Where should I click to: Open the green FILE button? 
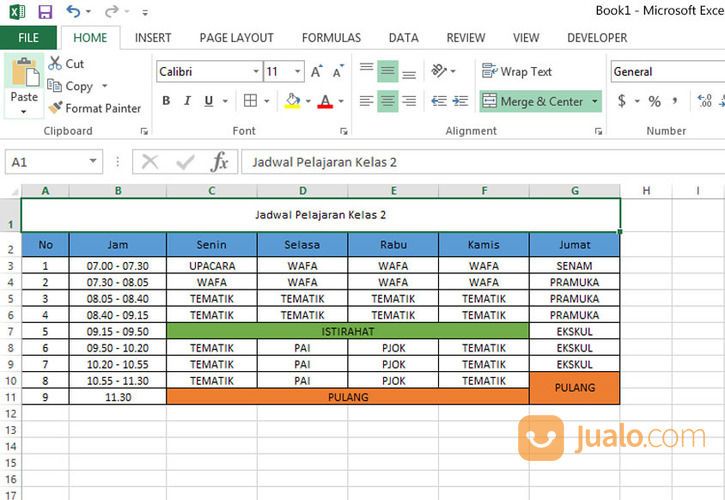[x=29, y=38]
